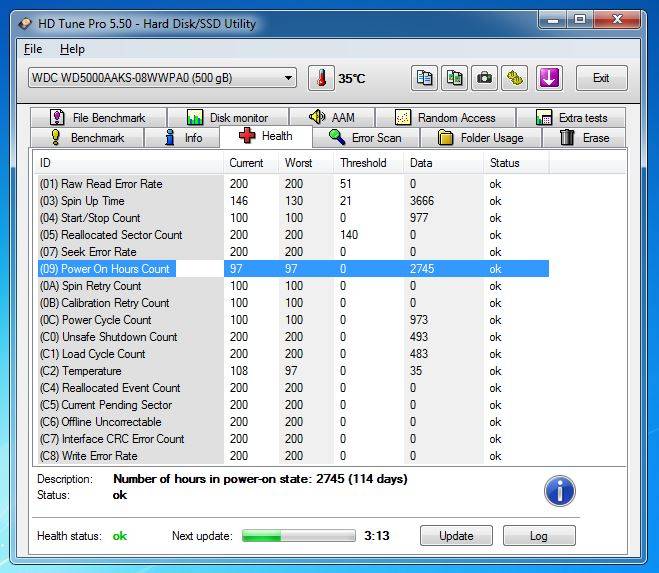Open the File menu
Viewport: 659px width, 573px height.
33,49
